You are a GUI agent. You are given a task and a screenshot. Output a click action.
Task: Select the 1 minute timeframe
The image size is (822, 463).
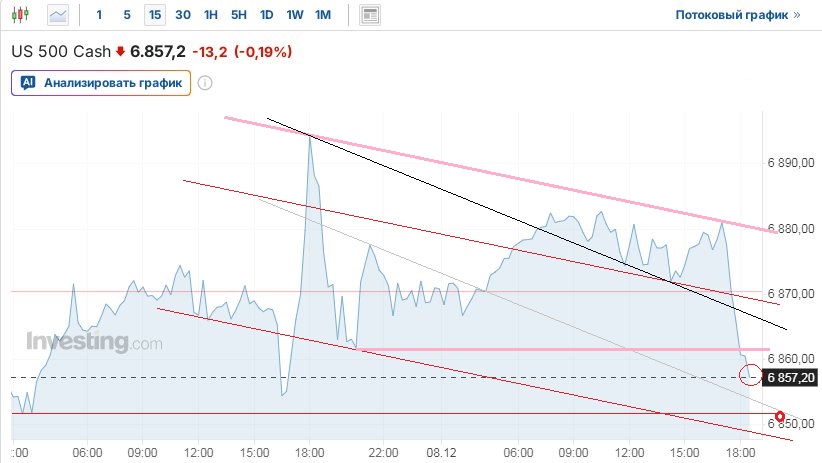coord(98,15)
